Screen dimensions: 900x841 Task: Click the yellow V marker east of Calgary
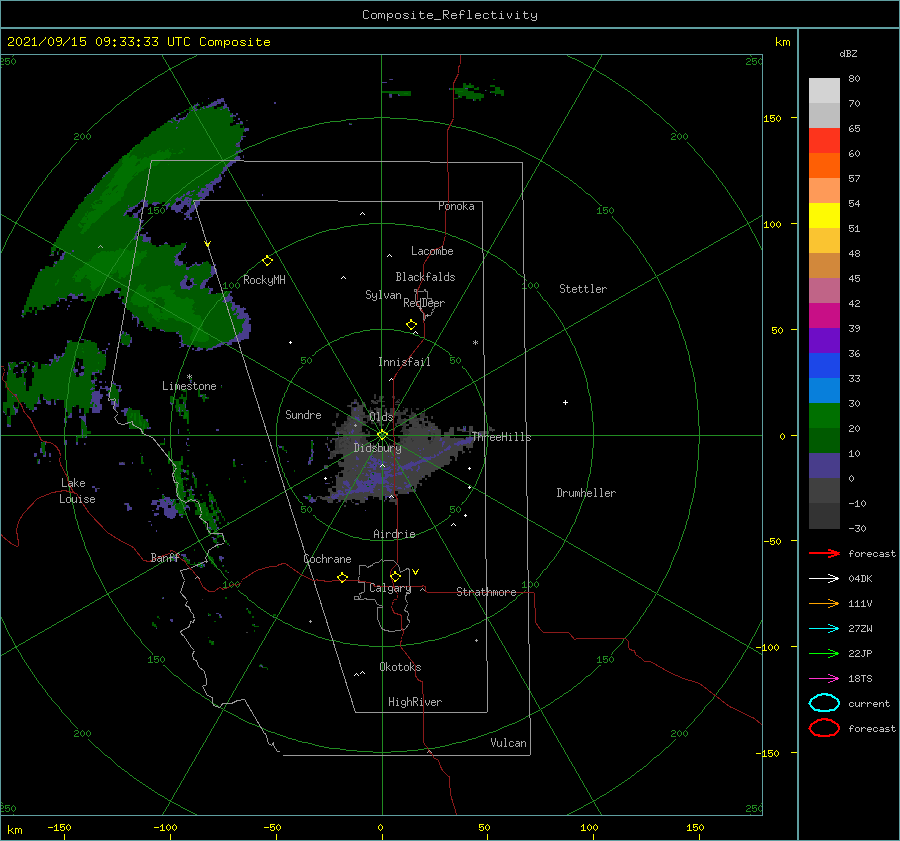[x=416, y=572]
